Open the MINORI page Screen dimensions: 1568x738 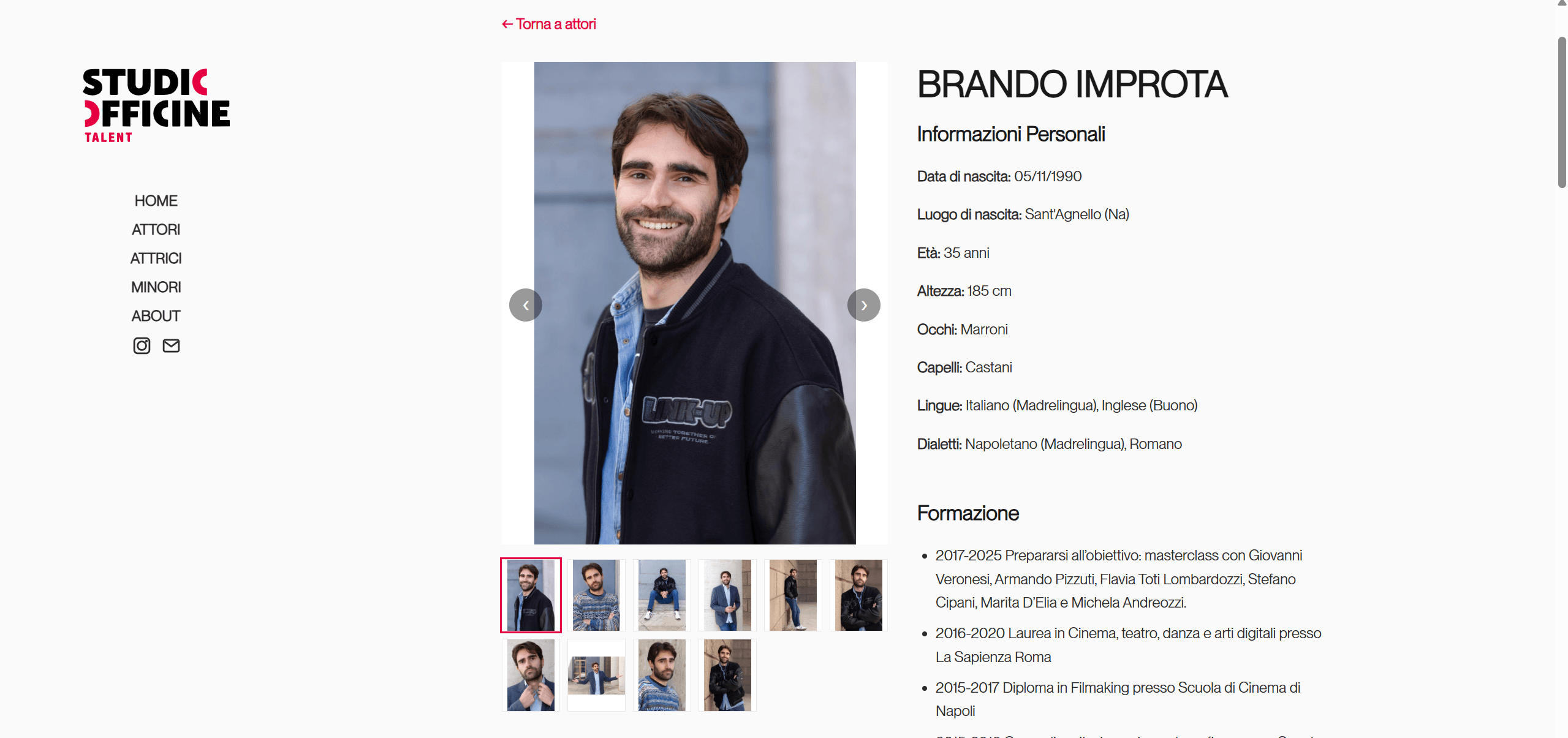[156, 287]
